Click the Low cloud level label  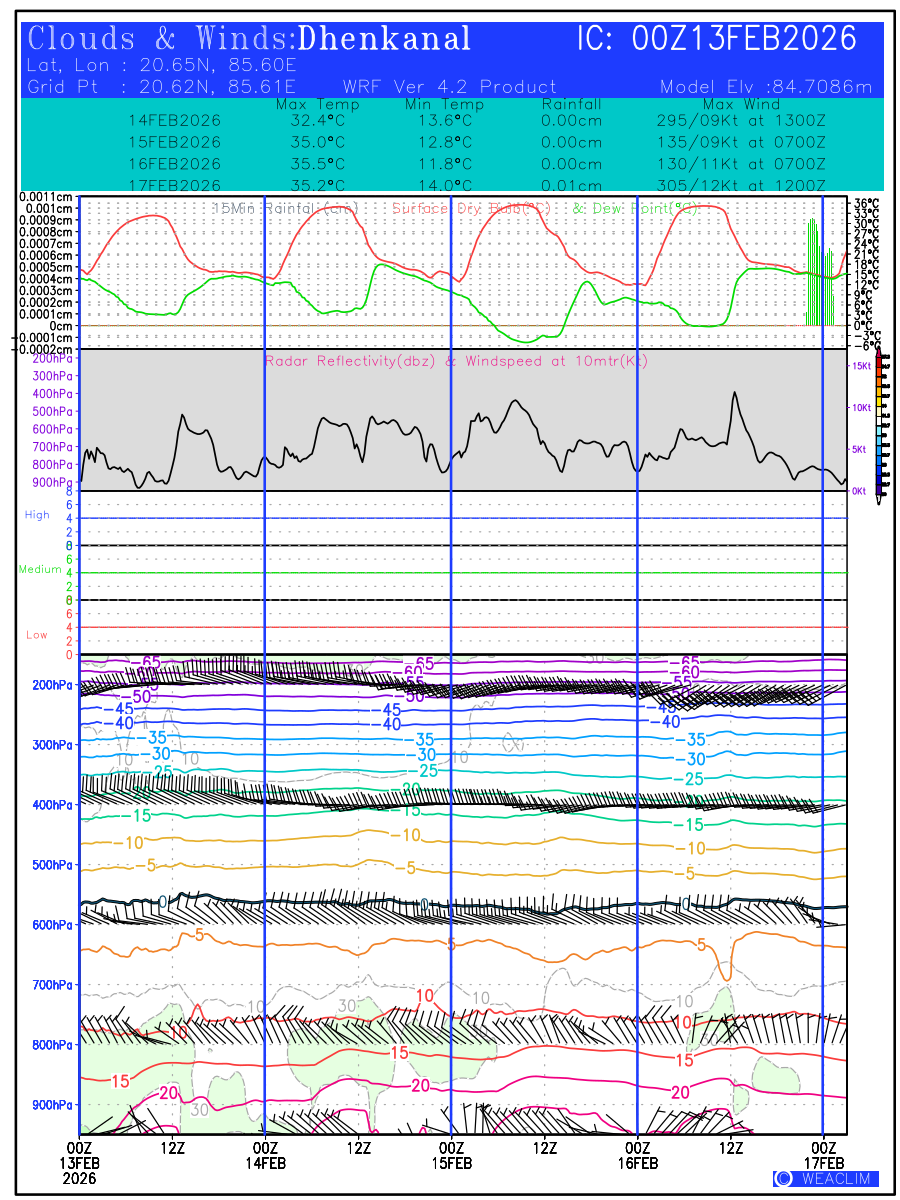click(37, 635)
